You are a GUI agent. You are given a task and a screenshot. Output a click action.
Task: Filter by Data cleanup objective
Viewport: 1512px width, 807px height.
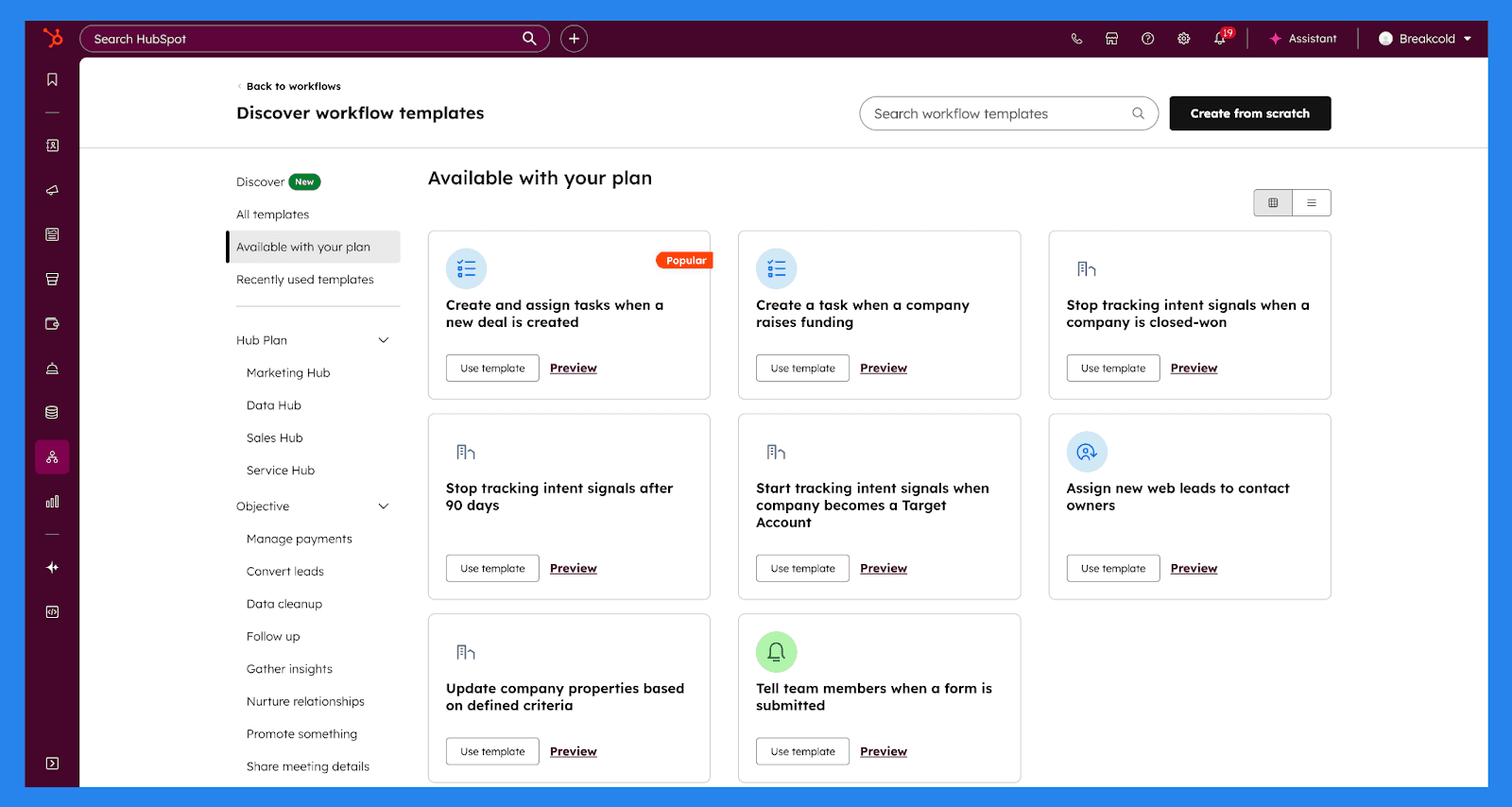(284, 604)
